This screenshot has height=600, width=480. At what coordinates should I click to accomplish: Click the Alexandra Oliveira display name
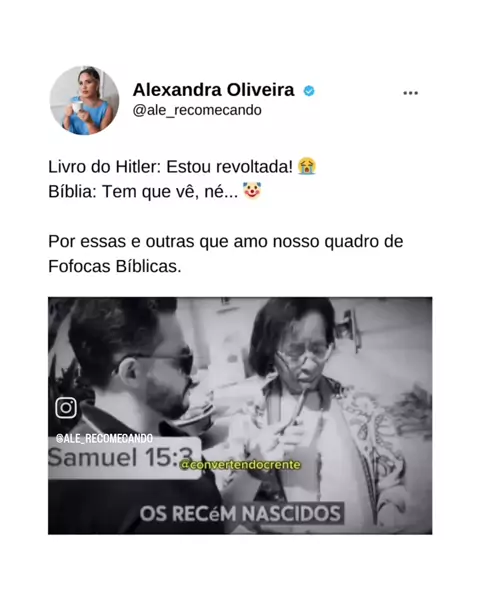(x=213, y=90)
